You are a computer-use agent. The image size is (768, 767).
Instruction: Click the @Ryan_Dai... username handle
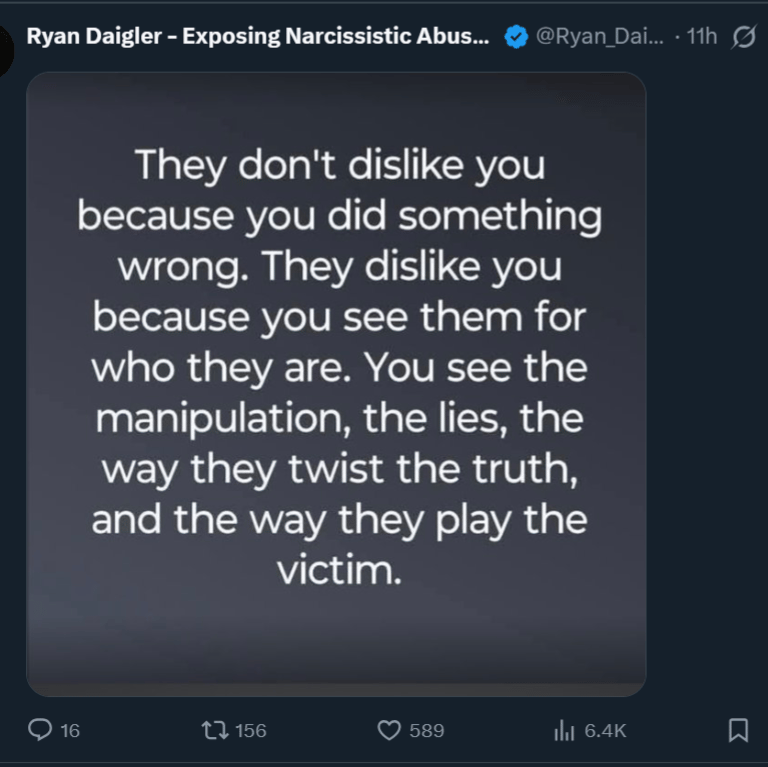pyautogui.click(x=599, y=37)
